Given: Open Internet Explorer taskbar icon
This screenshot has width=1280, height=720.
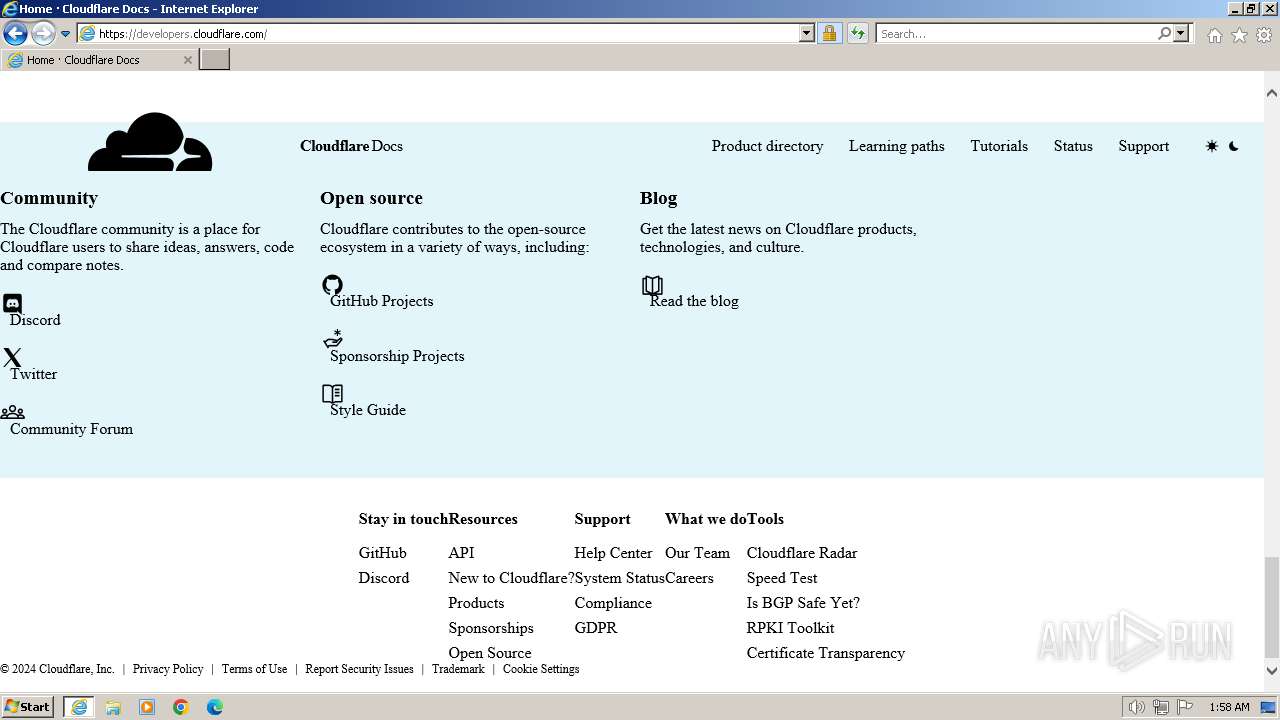Looking at the screenshot, I should (79, 707).
